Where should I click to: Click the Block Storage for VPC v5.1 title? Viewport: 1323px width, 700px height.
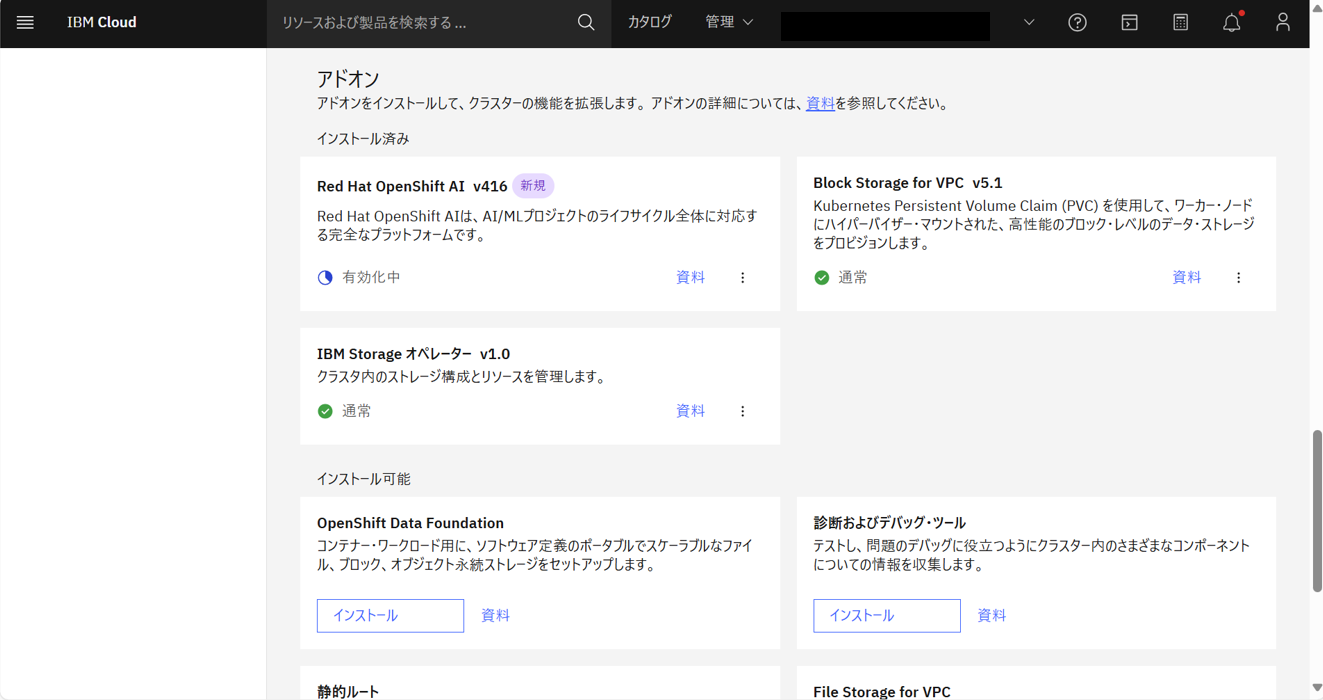point(907,183)
